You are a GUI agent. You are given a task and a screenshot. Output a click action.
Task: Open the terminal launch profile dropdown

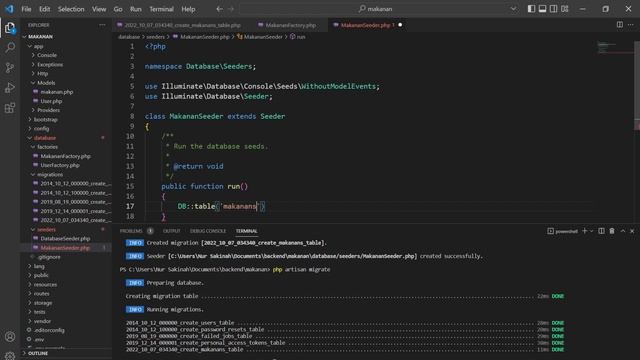coord(591,231)
